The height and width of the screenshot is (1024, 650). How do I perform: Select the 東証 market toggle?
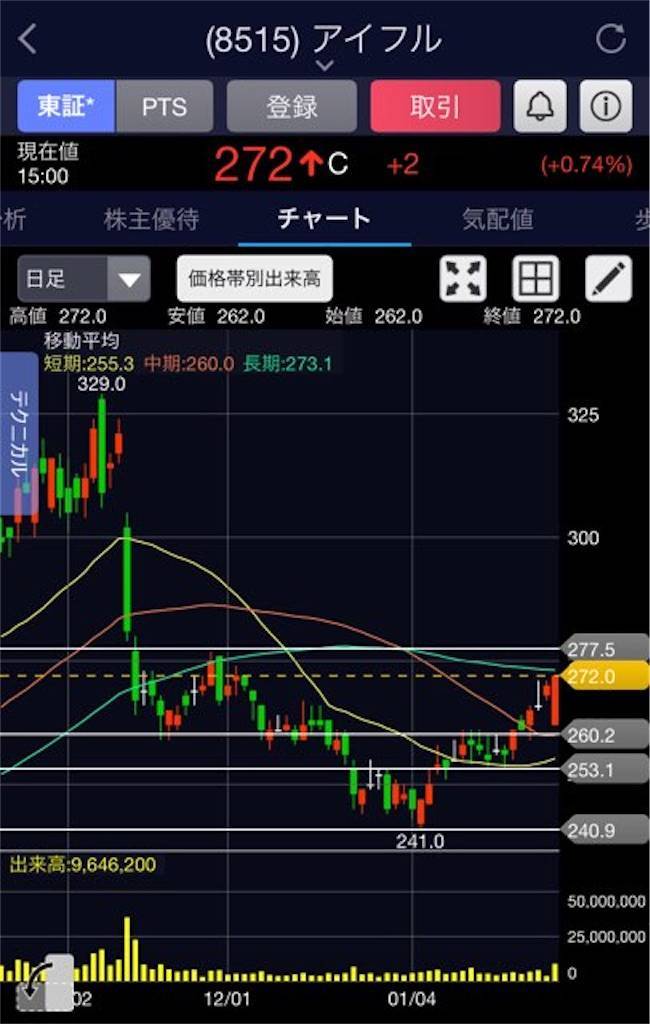tap(66, 106)
